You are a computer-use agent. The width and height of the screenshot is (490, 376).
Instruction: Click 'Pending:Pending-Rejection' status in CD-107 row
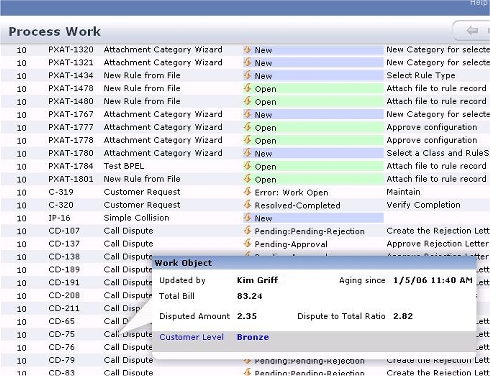(309, 231)
